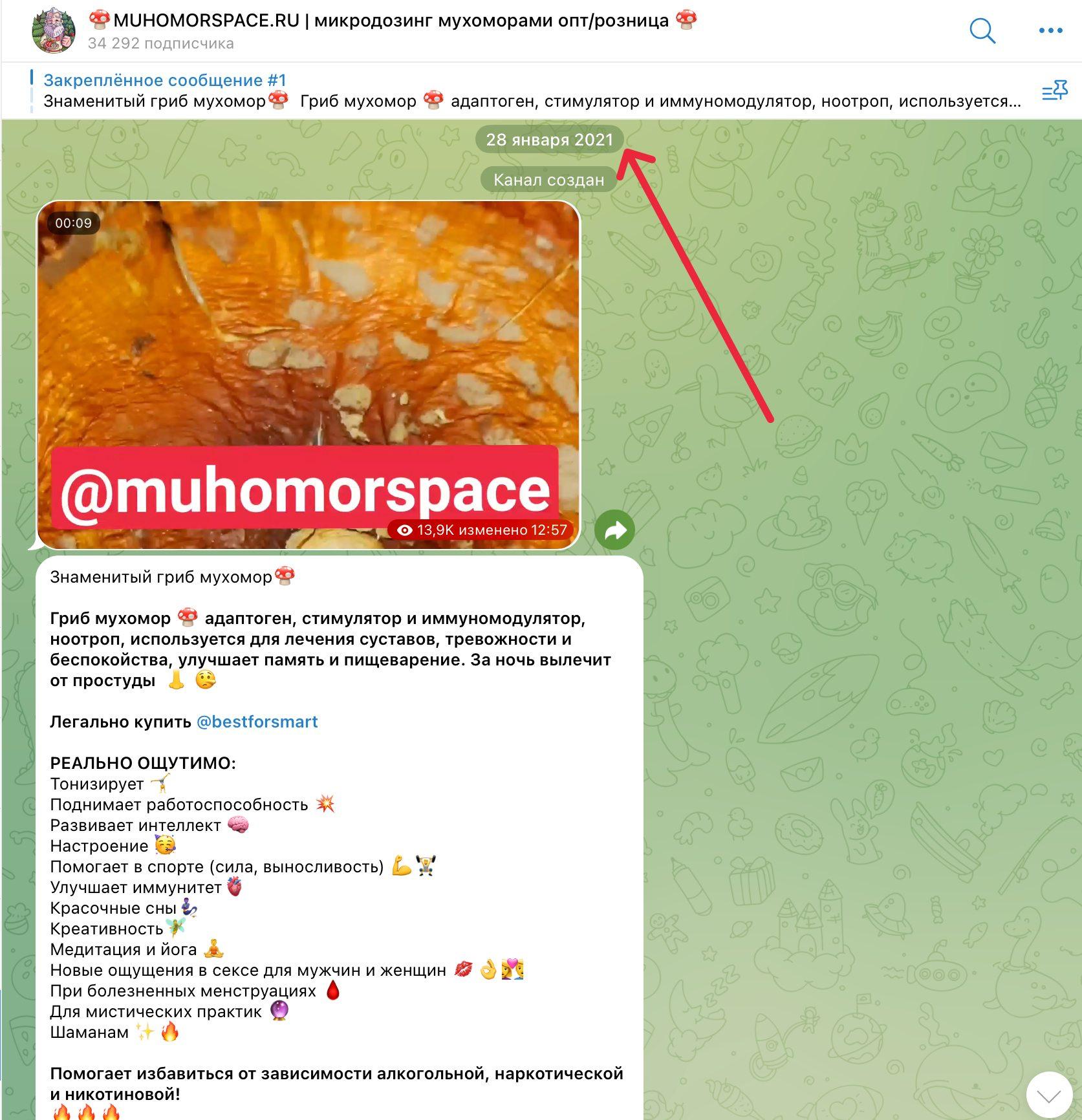
Task: Click the 34 292 подписчика subscriber count
Action: tap(161, 43)
